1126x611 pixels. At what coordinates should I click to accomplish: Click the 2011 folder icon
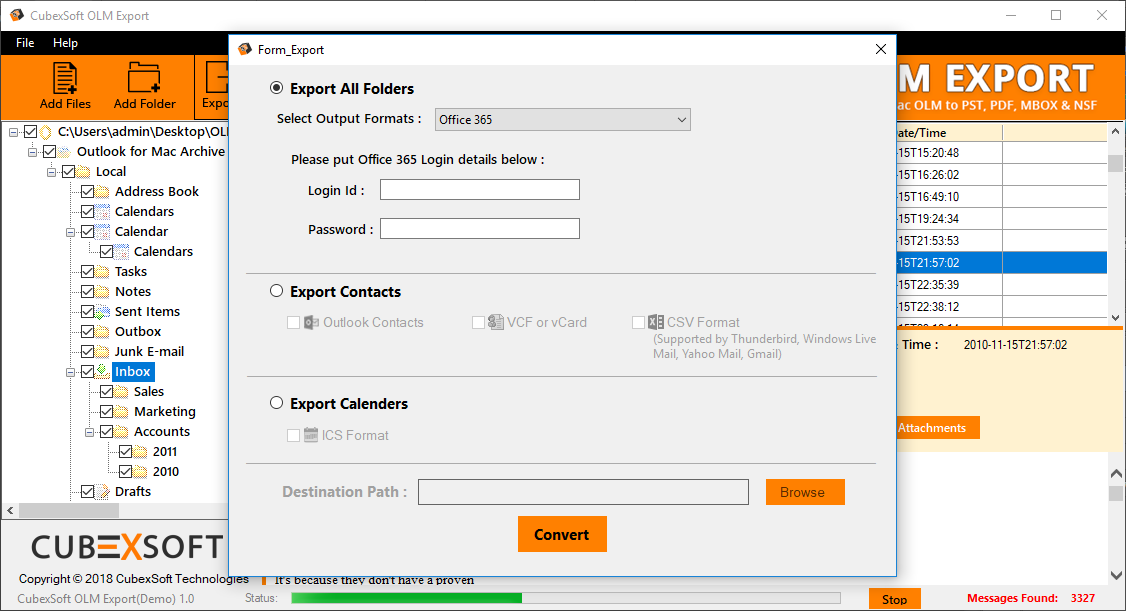pyautogui.click(x=141, y=452)
